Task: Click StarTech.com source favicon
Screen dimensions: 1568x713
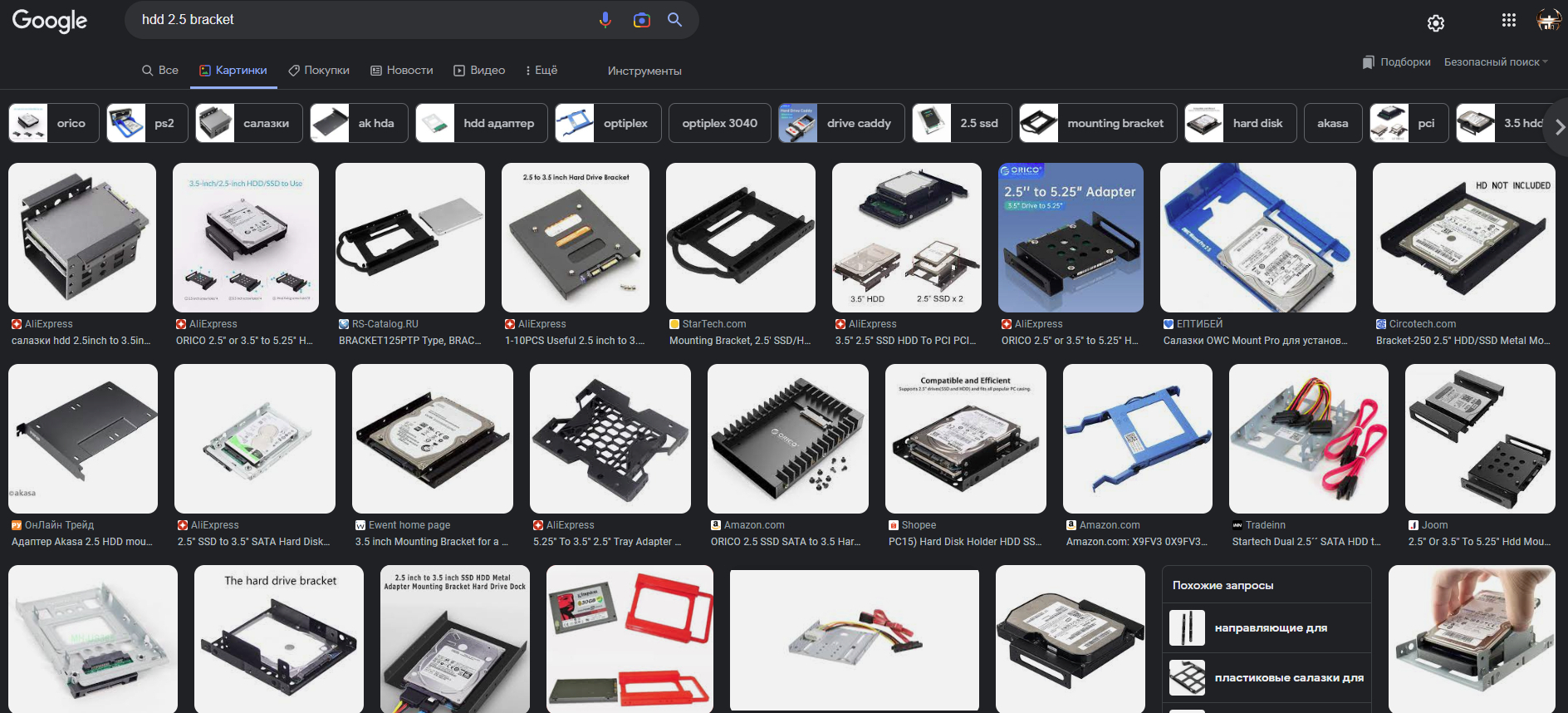Action: pyautogui.click(x=674, y=324)
